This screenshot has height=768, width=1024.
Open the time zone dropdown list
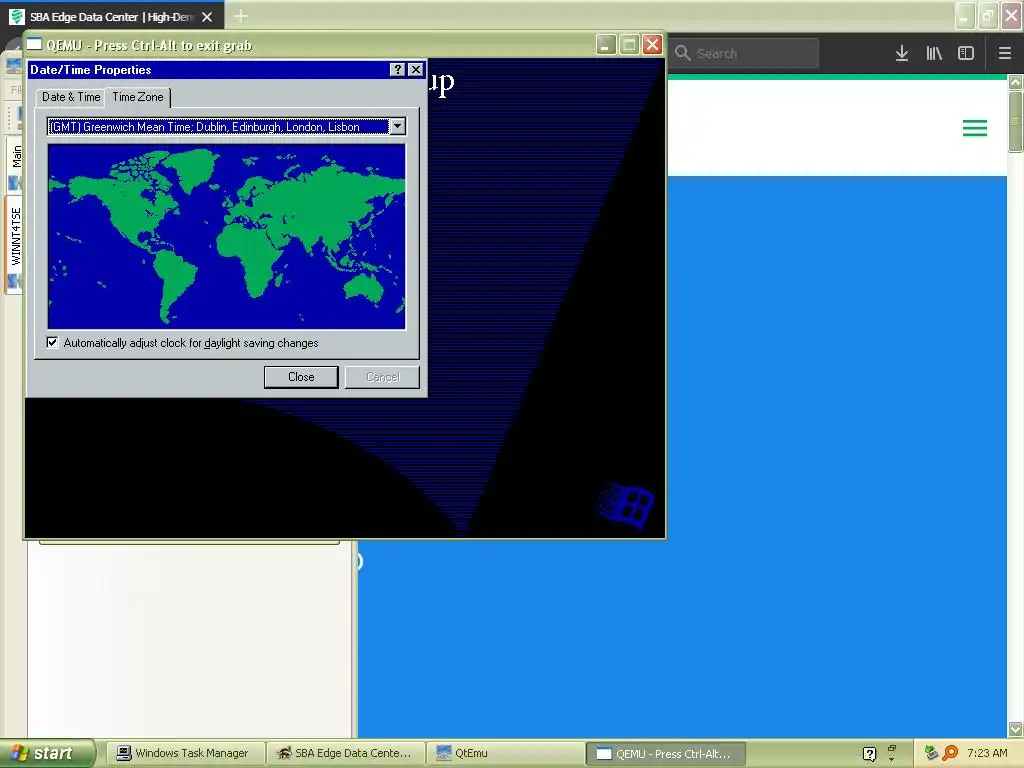[x=397, y=127]
